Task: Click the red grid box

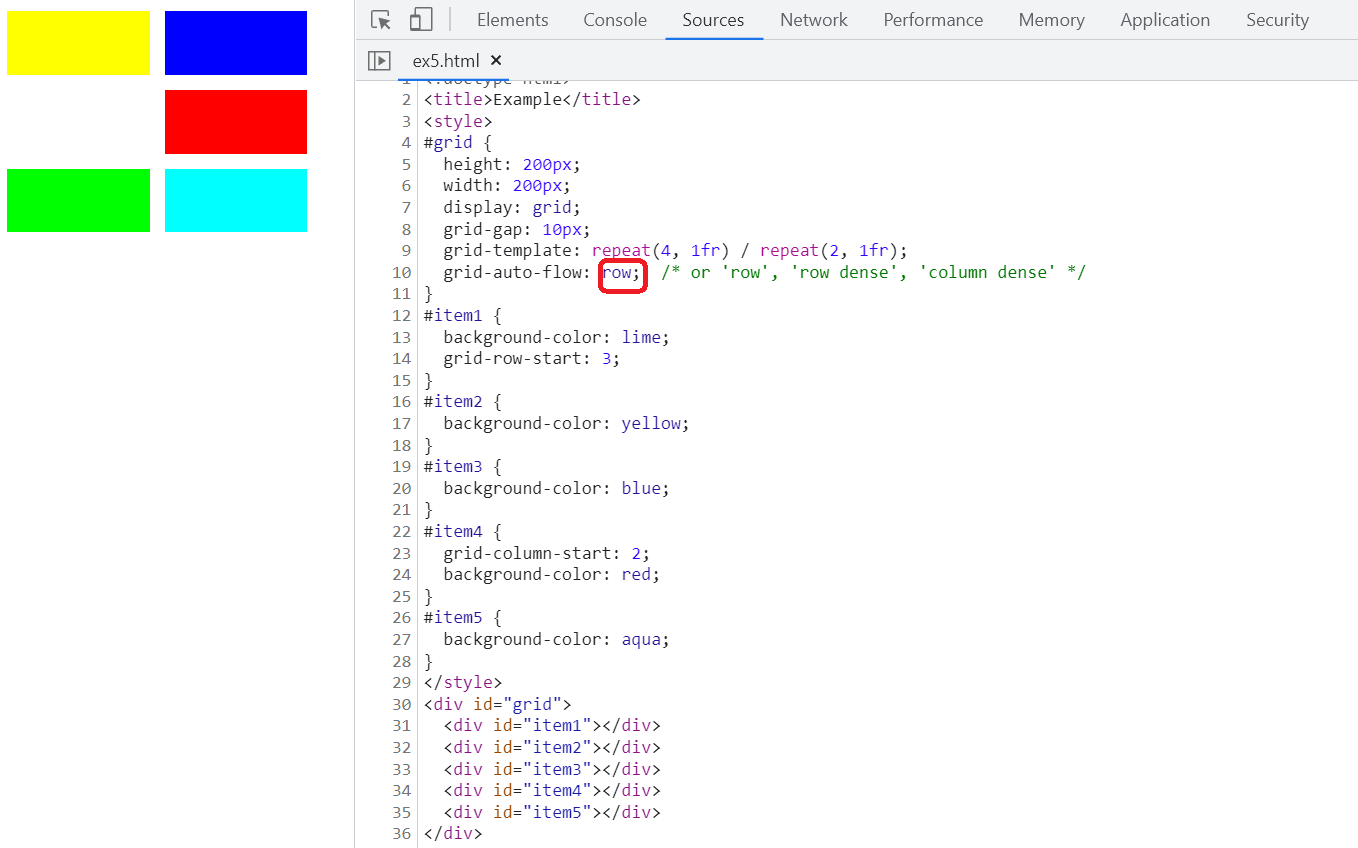Action: coord(236,122)
